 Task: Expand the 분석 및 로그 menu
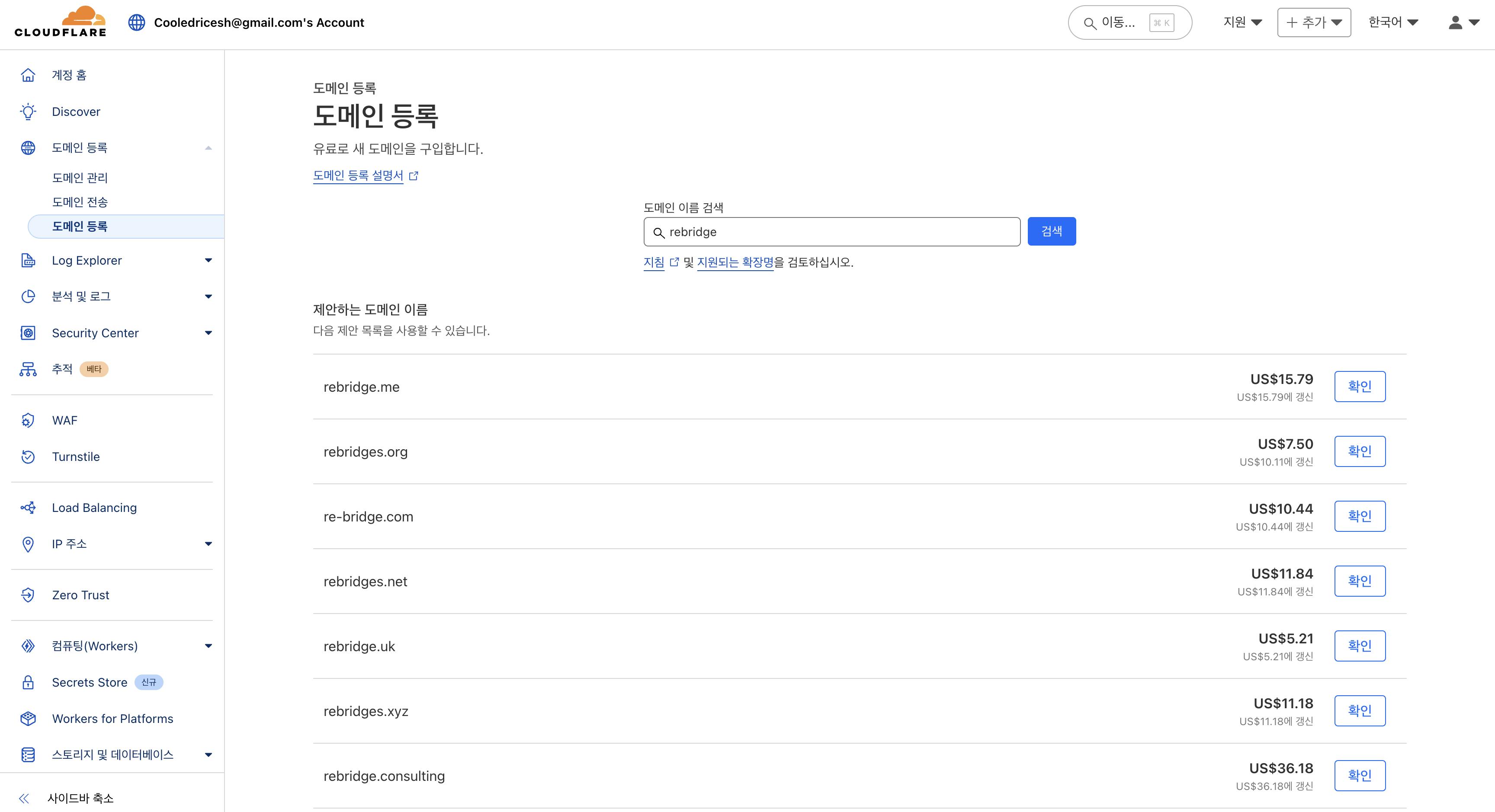click(x=209, y=296)
